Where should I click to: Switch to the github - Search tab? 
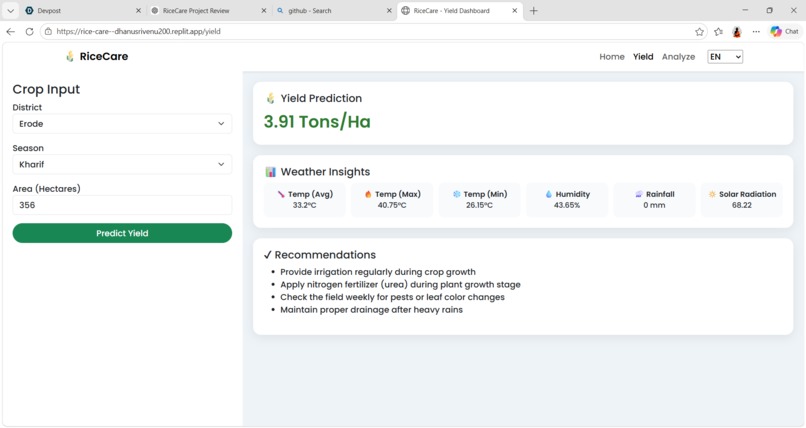point(334,10)
